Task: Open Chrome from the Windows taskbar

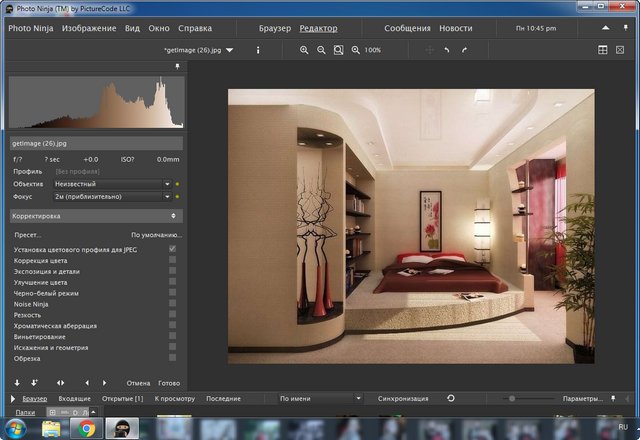Action: pos(87,429)
